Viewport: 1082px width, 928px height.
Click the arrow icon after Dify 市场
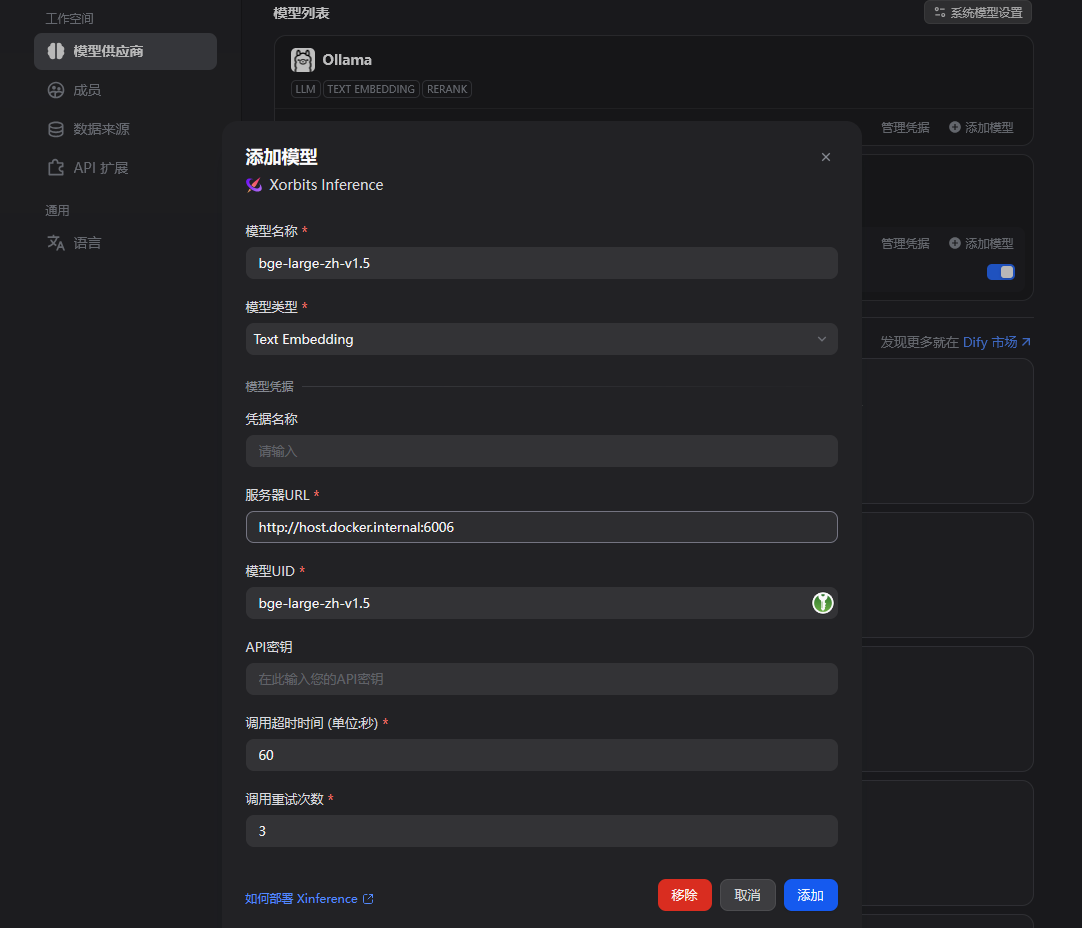(x=1026, y=342)
